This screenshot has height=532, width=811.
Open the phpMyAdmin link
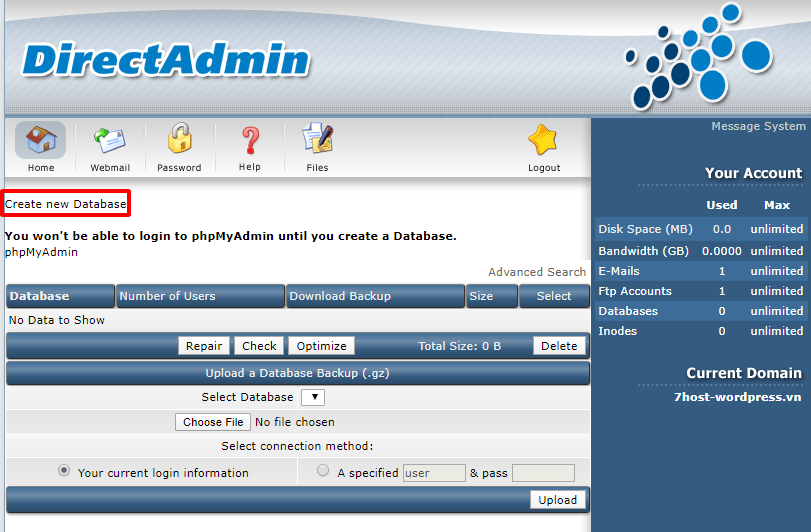41,252
